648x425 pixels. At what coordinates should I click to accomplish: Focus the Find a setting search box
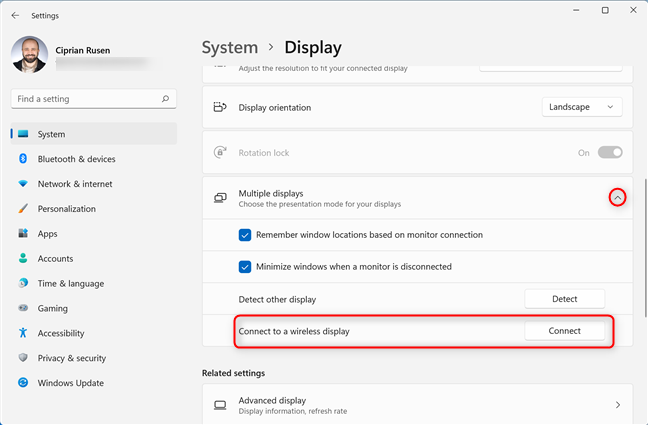coord(93,99)
